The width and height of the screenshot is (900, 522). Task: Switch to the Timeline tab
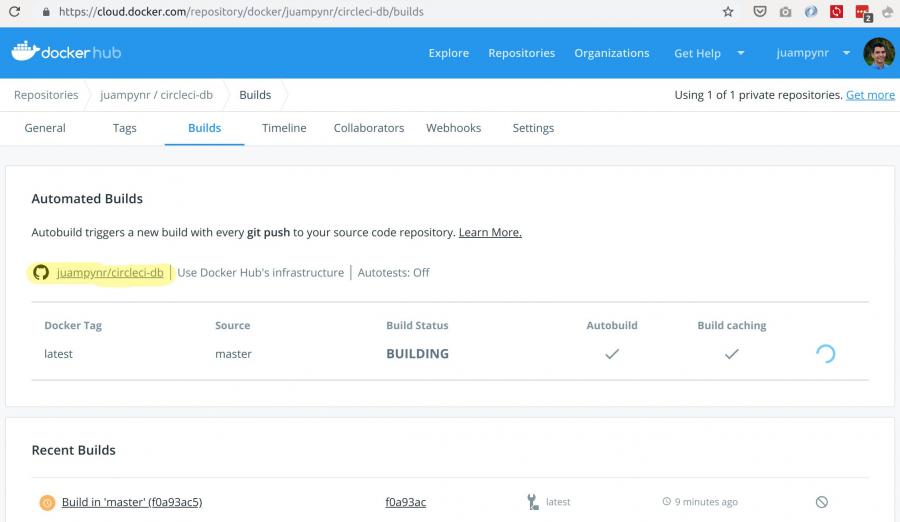coord(284,128)
